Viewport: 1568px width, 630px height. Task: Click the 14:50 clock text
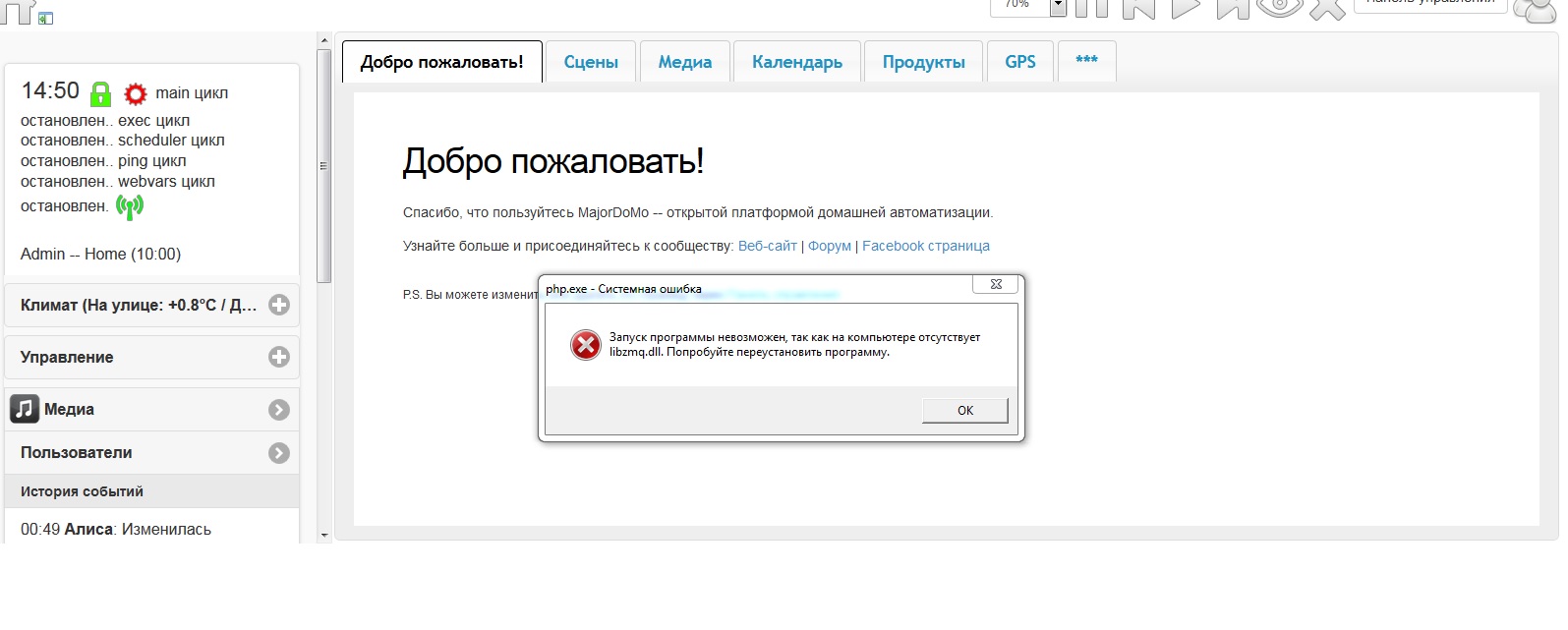(51, 90)
